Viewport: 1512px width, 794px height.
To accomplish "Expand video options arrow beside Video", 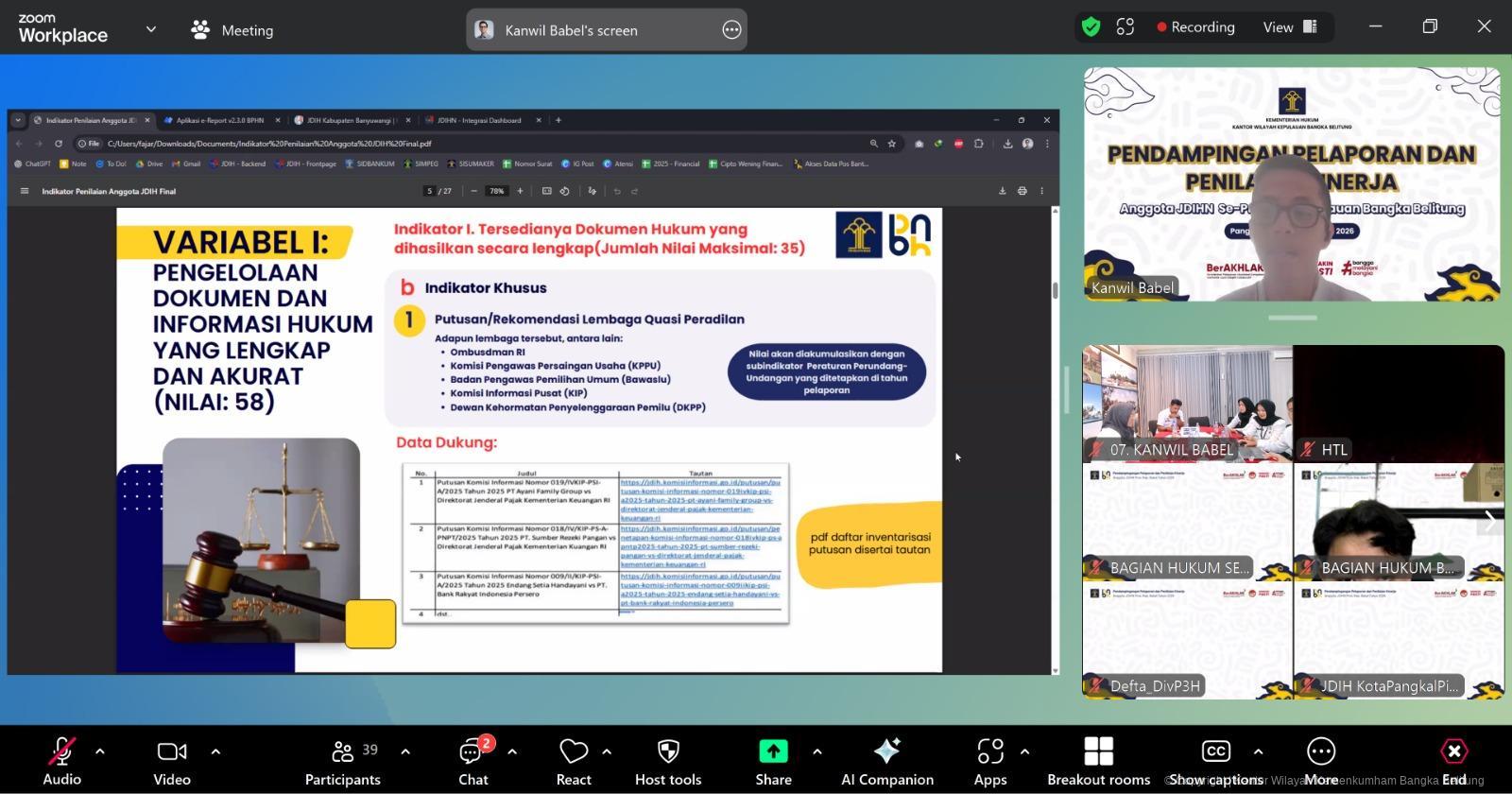I will [x=215, y=751].
